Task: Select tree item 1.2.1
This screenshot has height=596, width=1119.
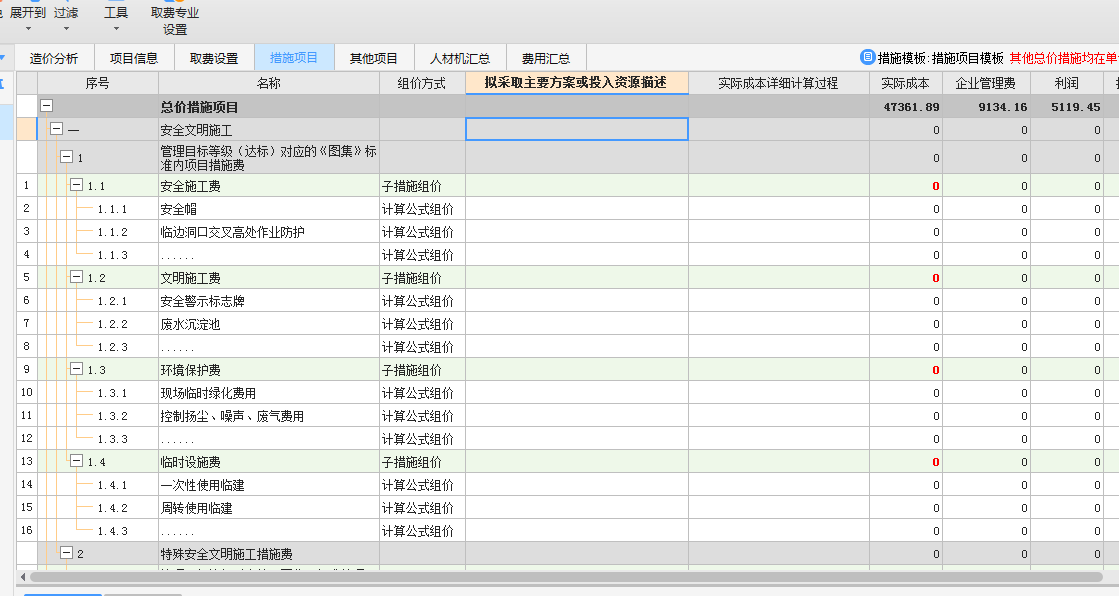Action: (113, 301)
